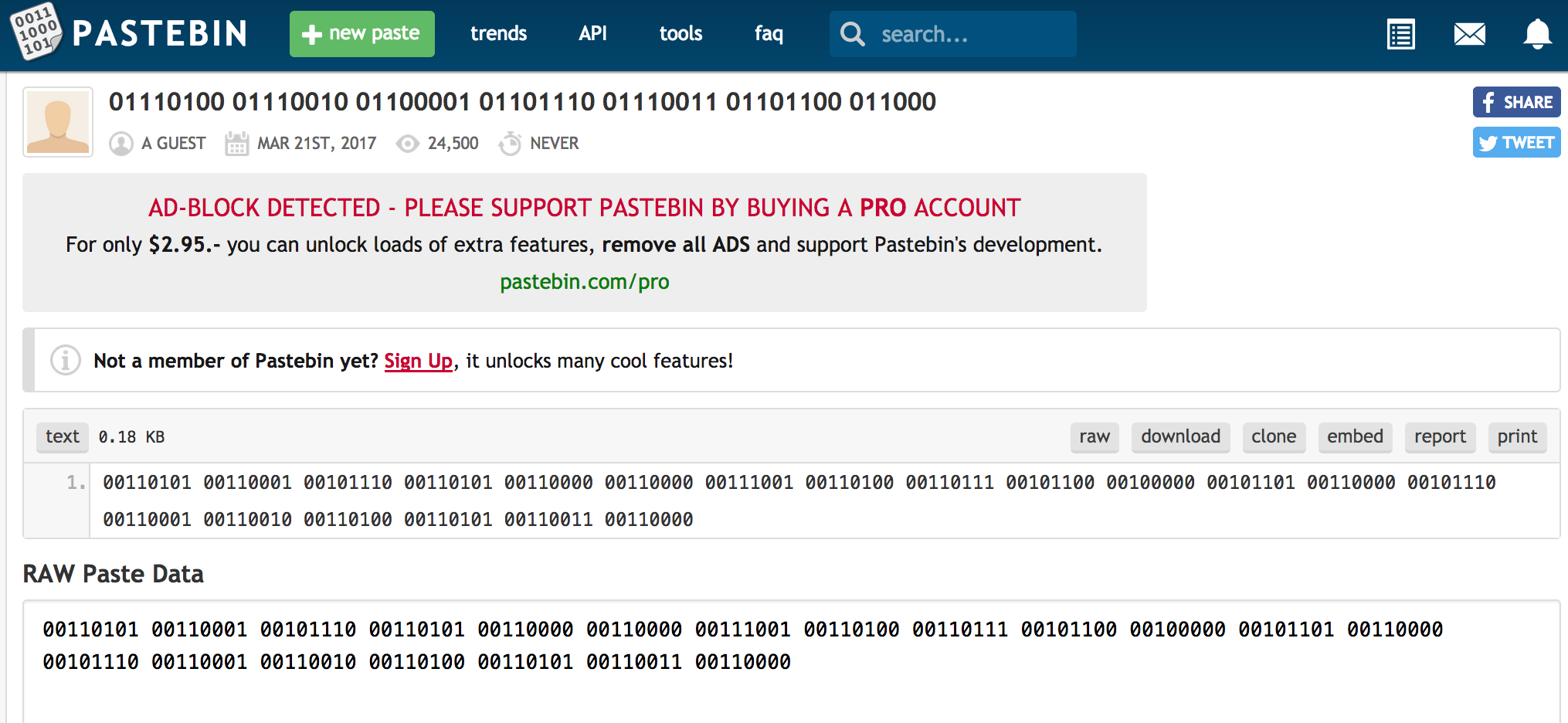Open the embed options

coord(1355,437)
